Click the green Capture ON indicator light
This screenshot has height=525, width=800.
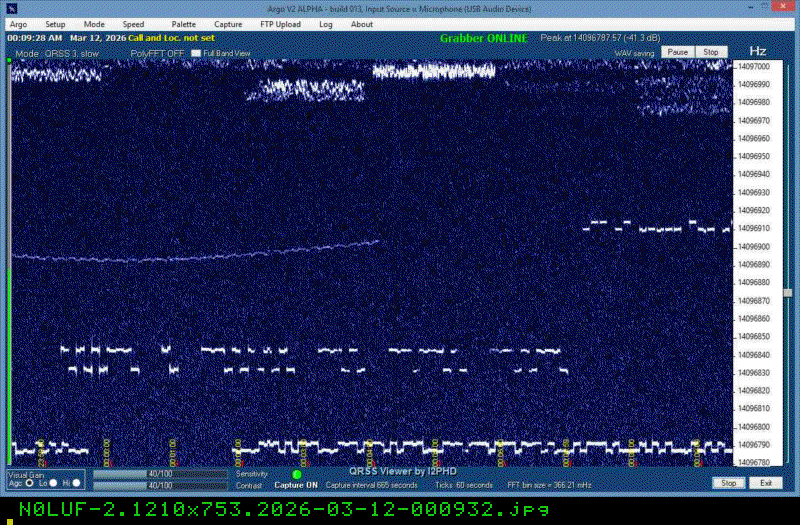tap(296, 474)
